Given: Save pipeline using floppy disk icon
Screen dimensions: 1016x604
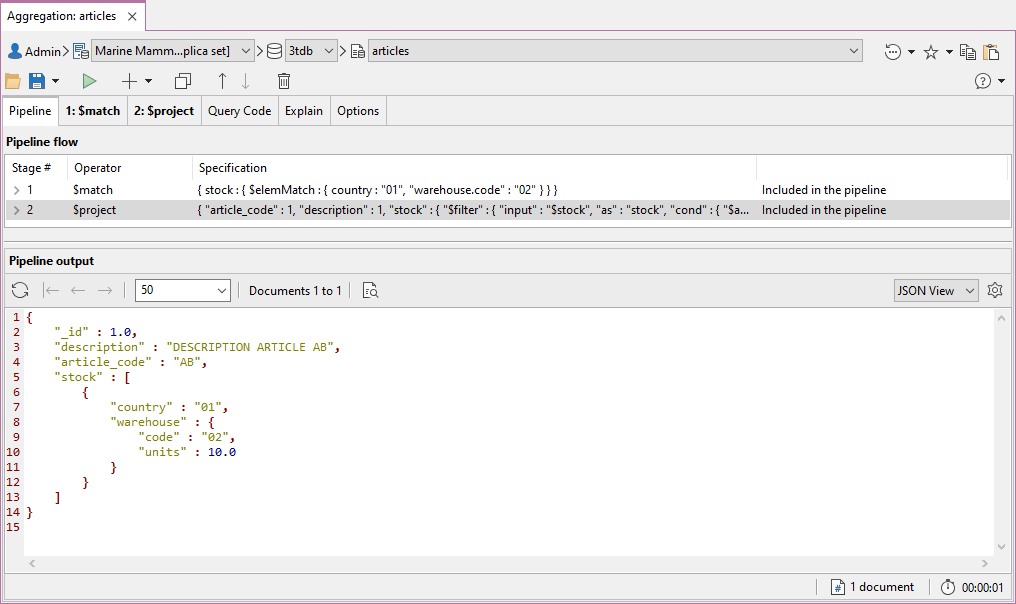Looking at the screenshot, I should pyautogui.click(x=37, y=81).
